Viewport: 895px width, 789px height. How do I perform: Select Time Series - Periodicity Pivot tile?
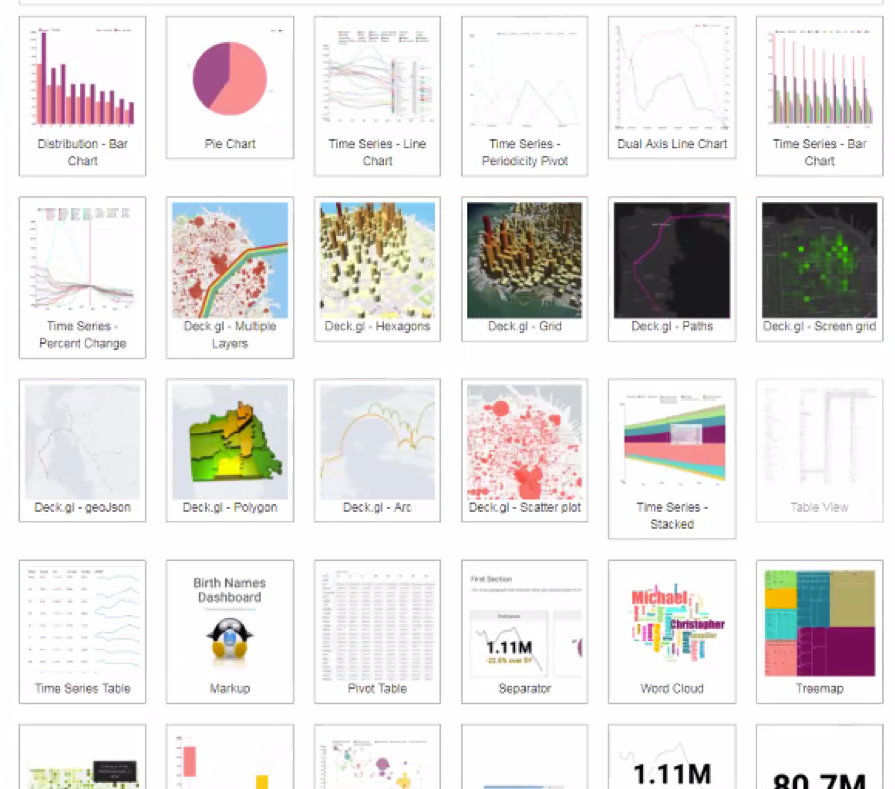(x=525, y=96)
